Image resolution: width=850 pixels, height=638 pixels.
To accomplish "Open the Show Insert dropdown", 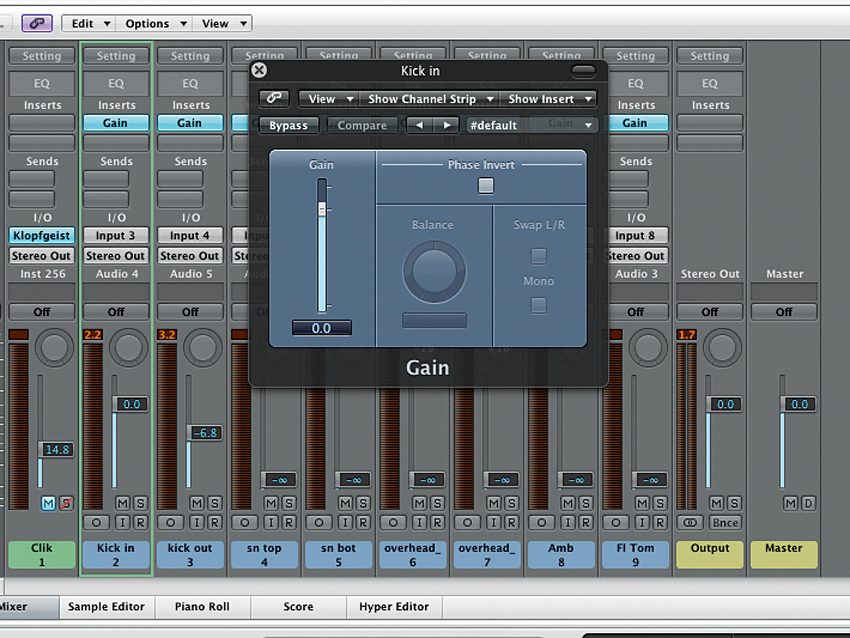I will point(548,99).
